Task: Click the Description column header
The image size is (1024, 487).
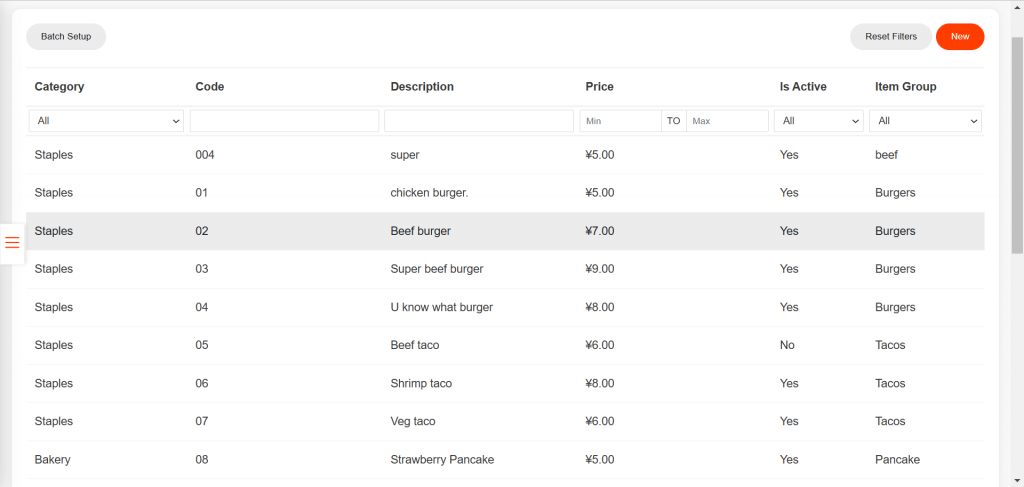Action: [422, 87]
